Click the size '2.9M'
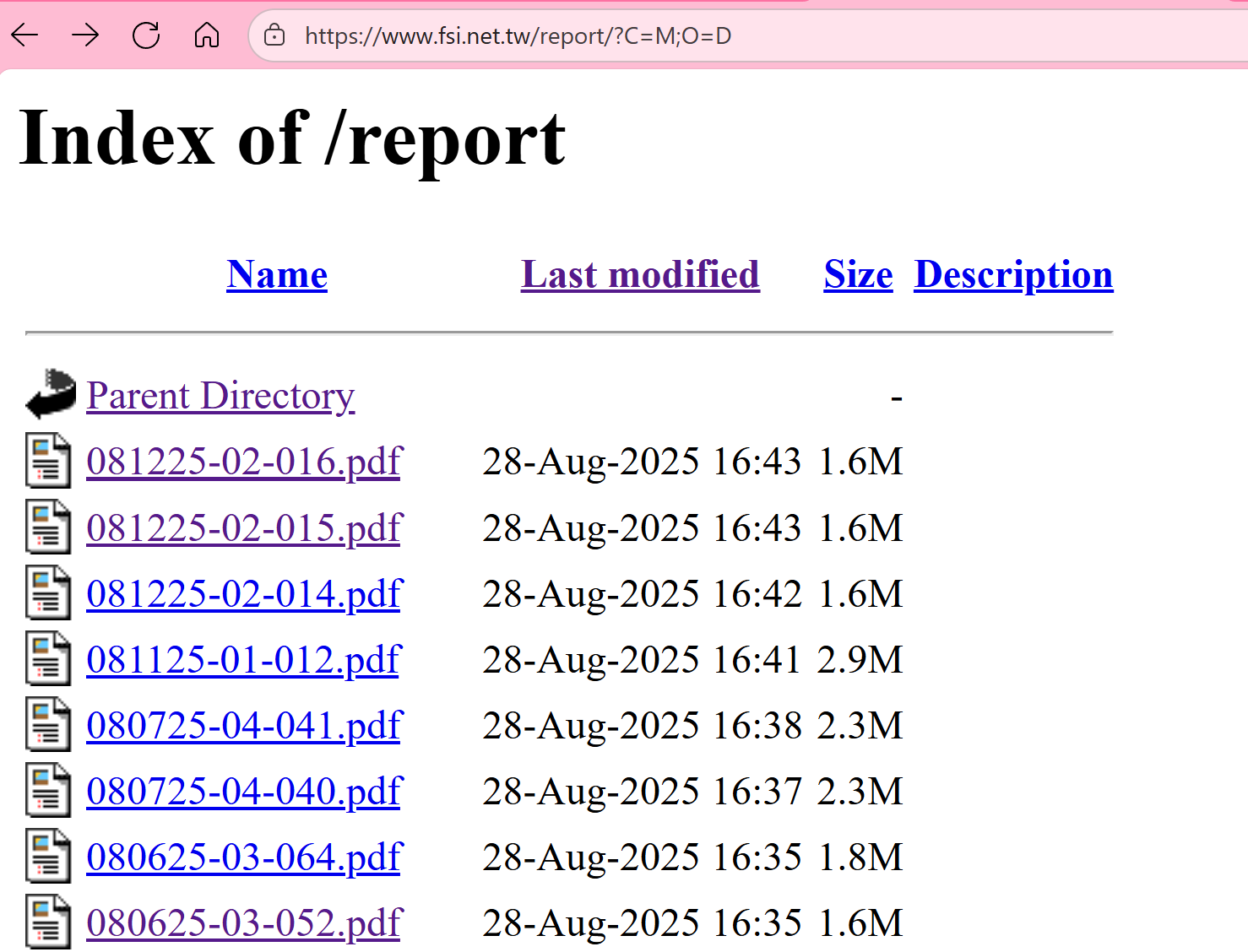Screen dimensions: 1248x952 pyautogui.click(x=860, y=660)
